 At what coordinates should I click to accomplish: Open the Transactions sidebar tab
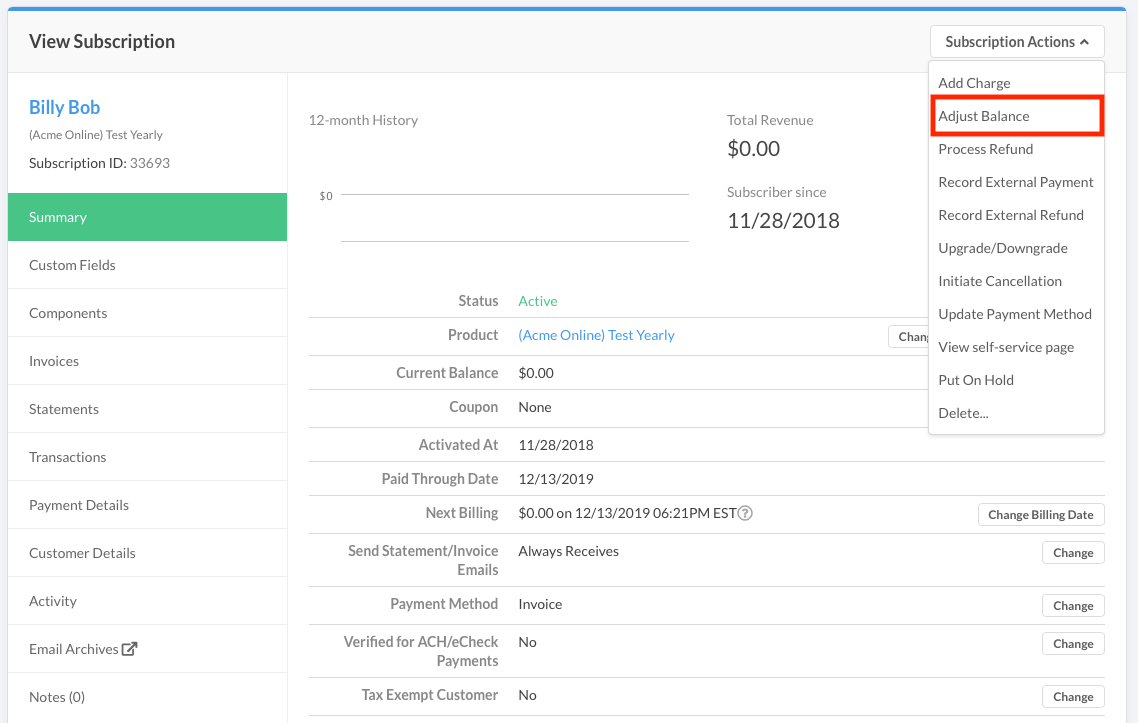[x=67, y=457]
